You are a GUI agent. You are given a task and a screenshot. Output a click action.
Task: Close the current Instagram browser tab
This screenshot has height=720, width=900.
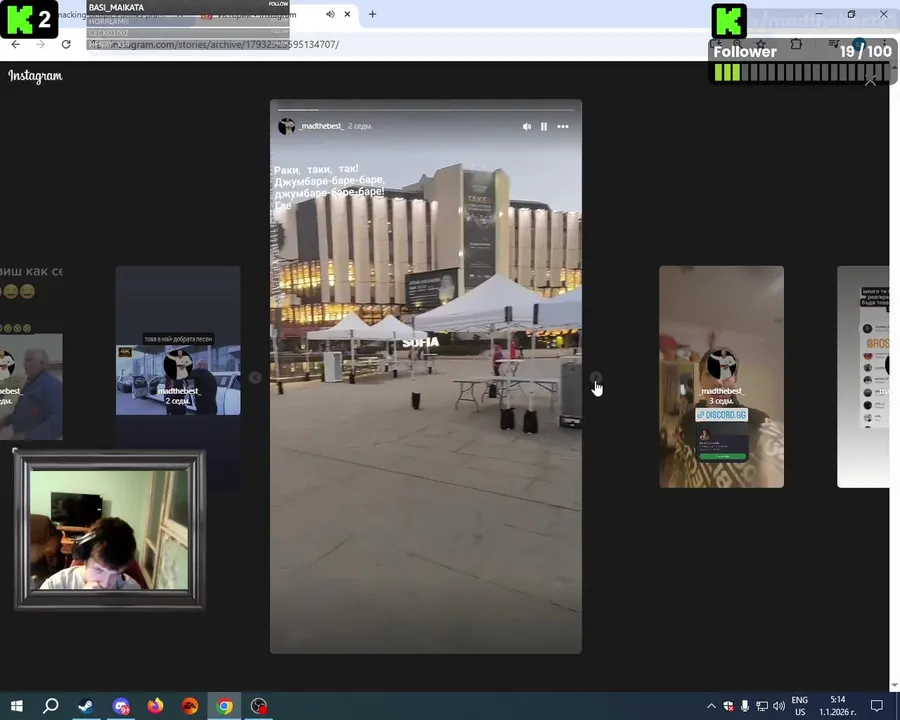[x=347, y=14]
